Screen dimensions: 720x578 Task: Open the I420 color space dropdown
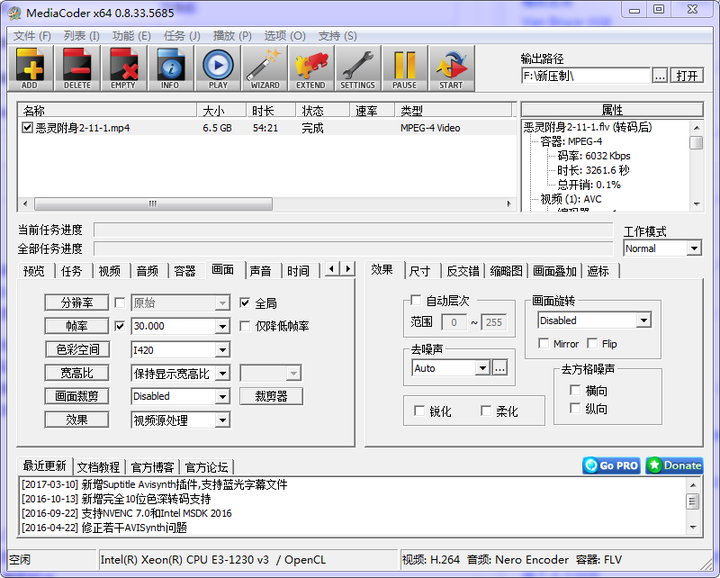tap(223, 350)
